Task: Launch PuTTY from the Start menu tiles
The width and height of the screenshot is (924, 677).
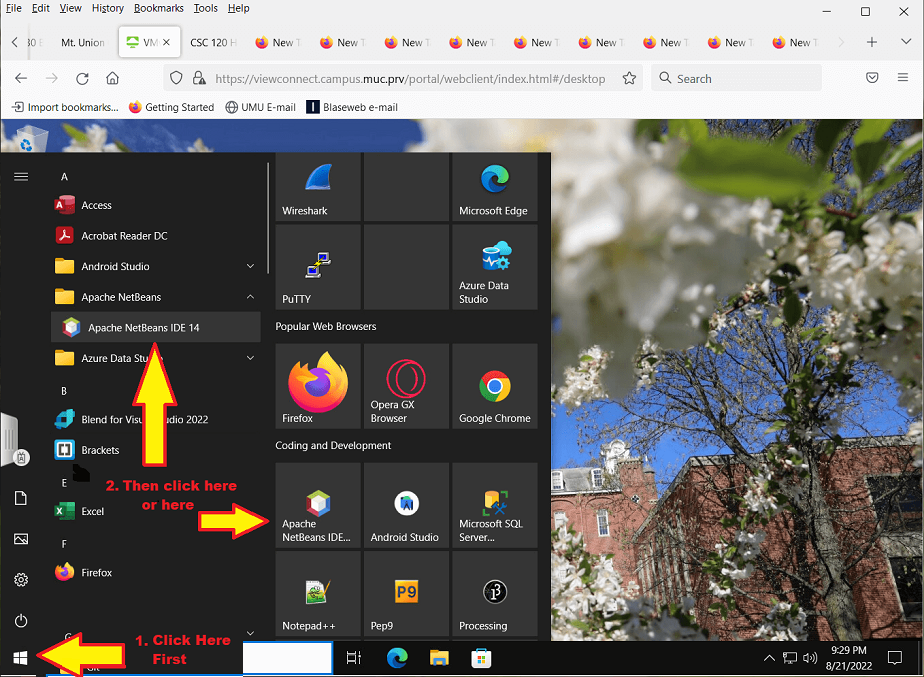Action: [x=318, y=266]
